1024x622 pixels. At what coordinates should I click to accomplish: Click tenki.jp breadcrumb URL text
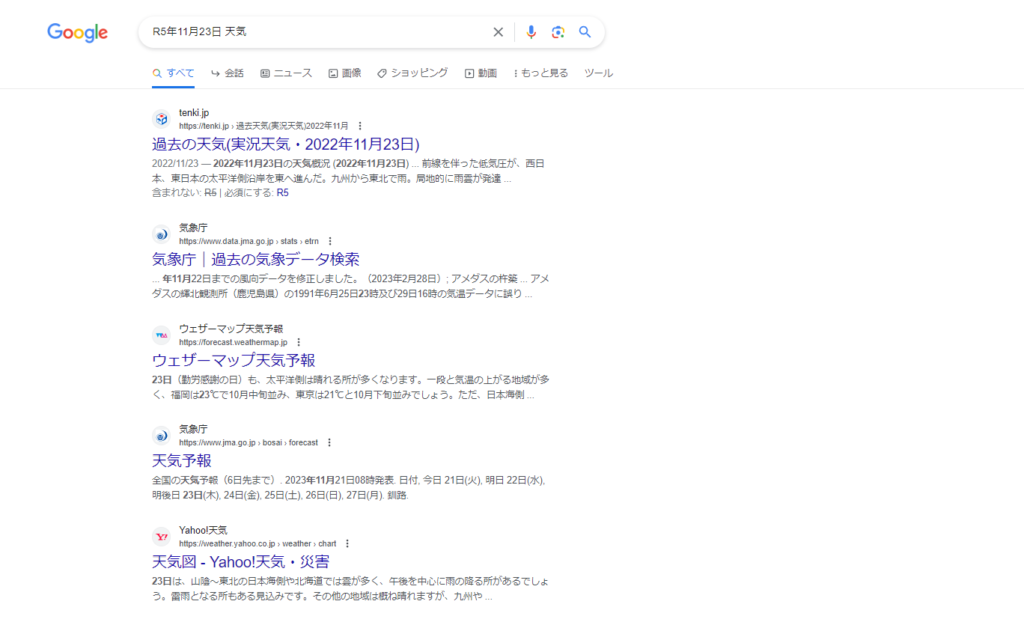pos(264,126)
